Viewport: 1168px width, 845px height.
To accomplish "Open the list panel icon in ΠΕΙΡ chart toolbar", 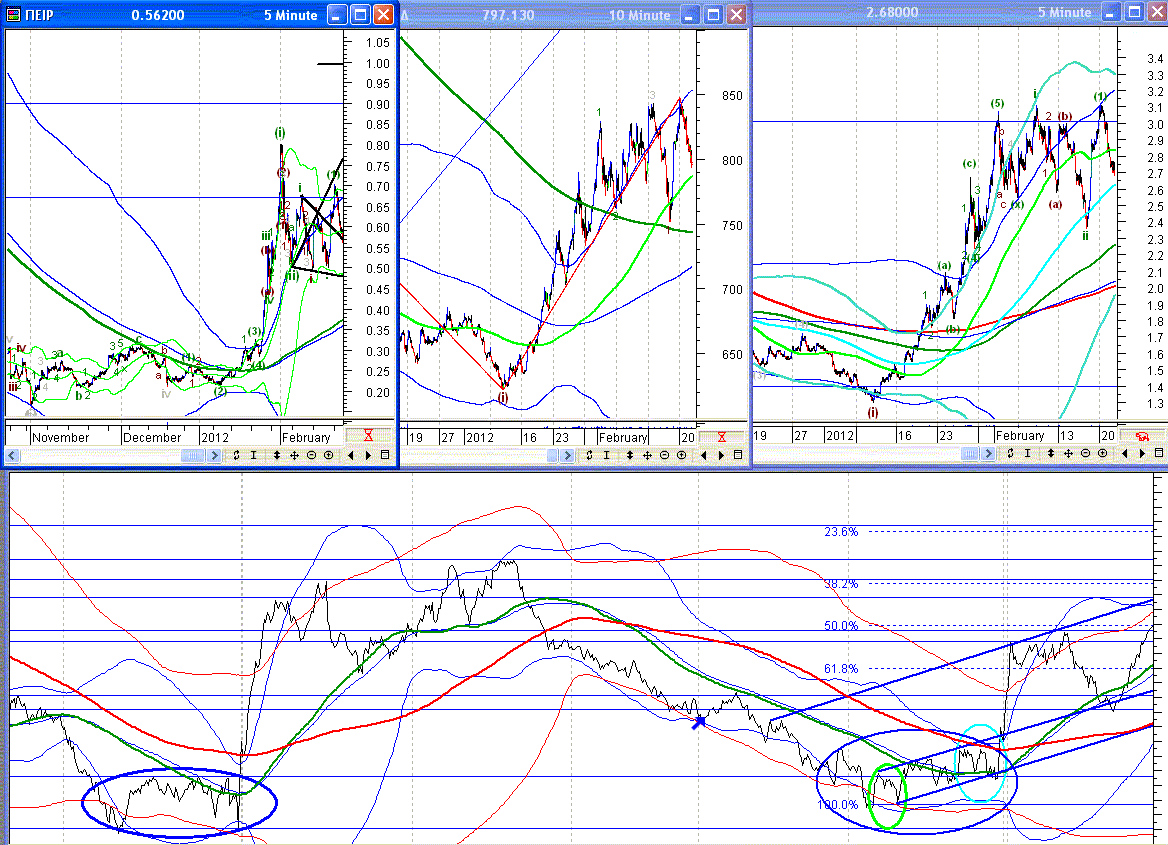I will (385, 455).
